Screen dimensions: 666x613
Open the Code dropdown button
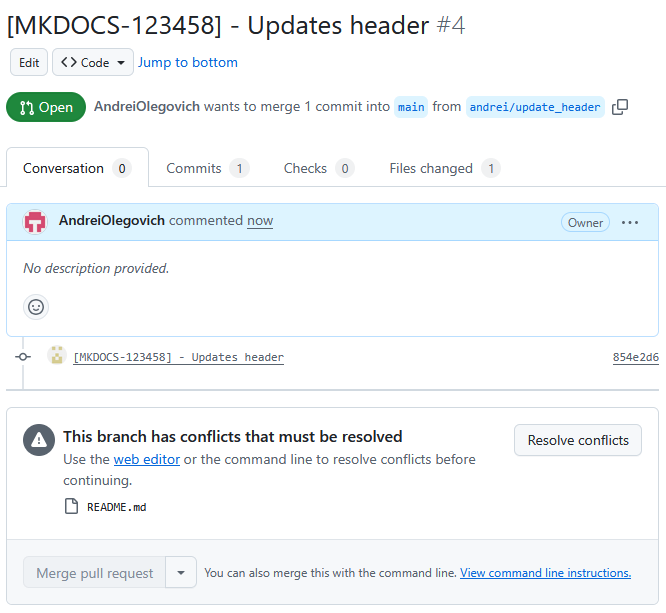click(x=93, y=62)
